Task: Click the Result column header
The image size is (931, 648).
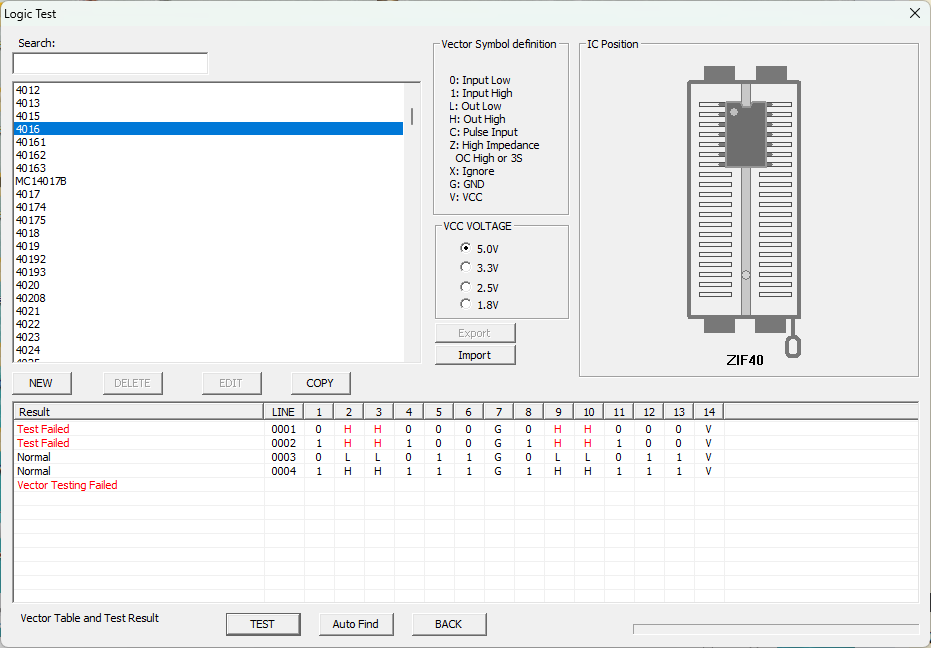Action: tap(35, 411)
